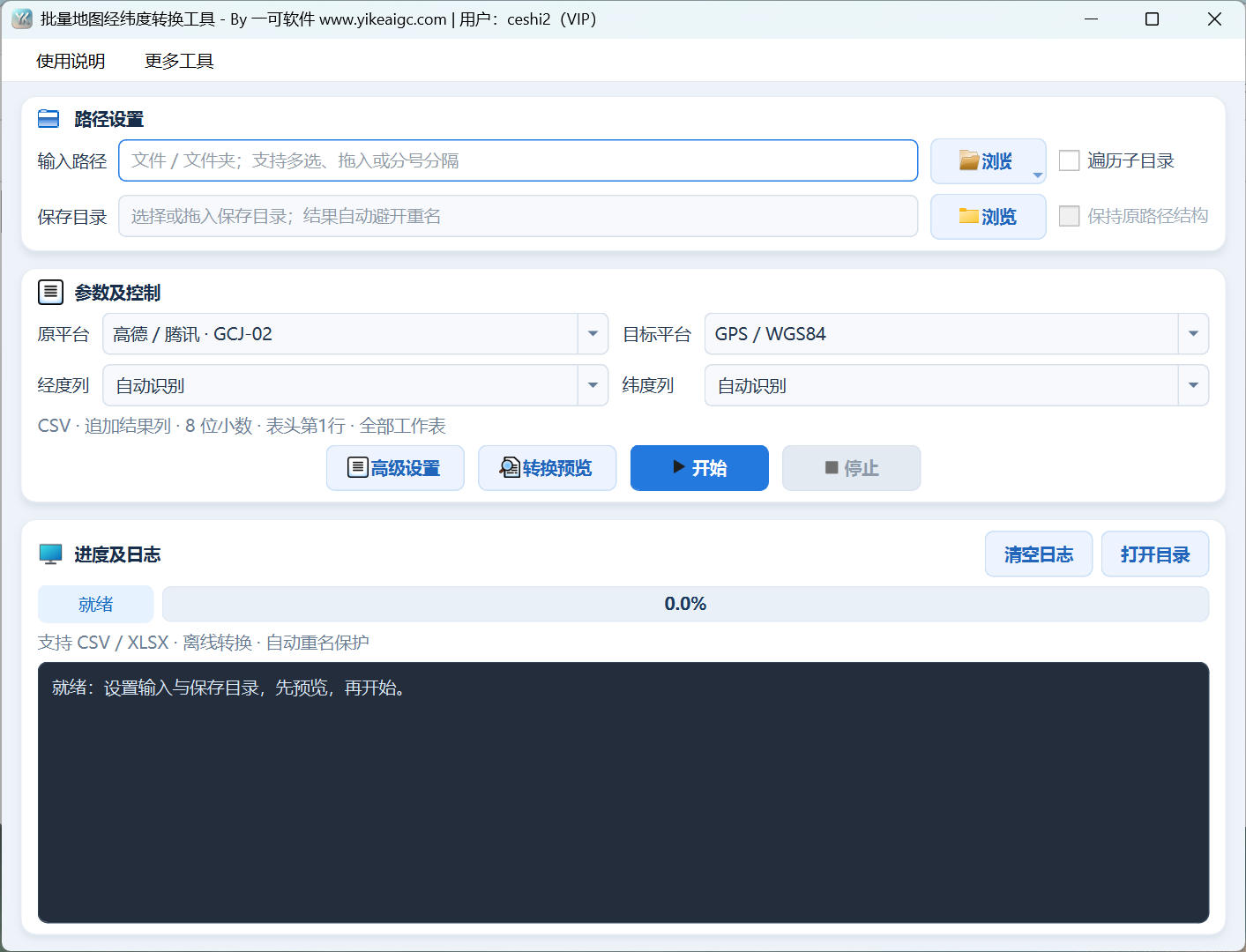Minimize the application window
Viewport: 1246px width, 952px height.
tap(1091, 19)
